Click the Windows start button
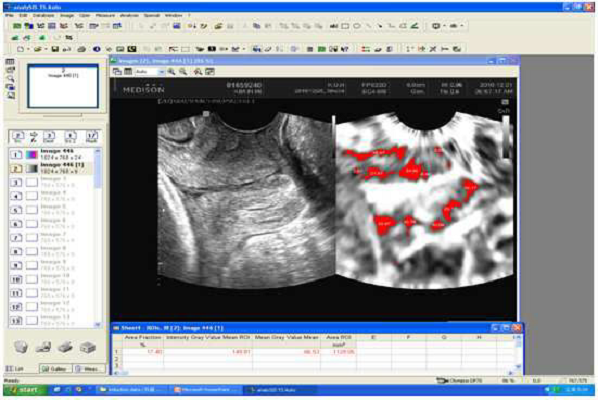The height and width of the screenshot is (400, 598). click(x=25, y=390)
